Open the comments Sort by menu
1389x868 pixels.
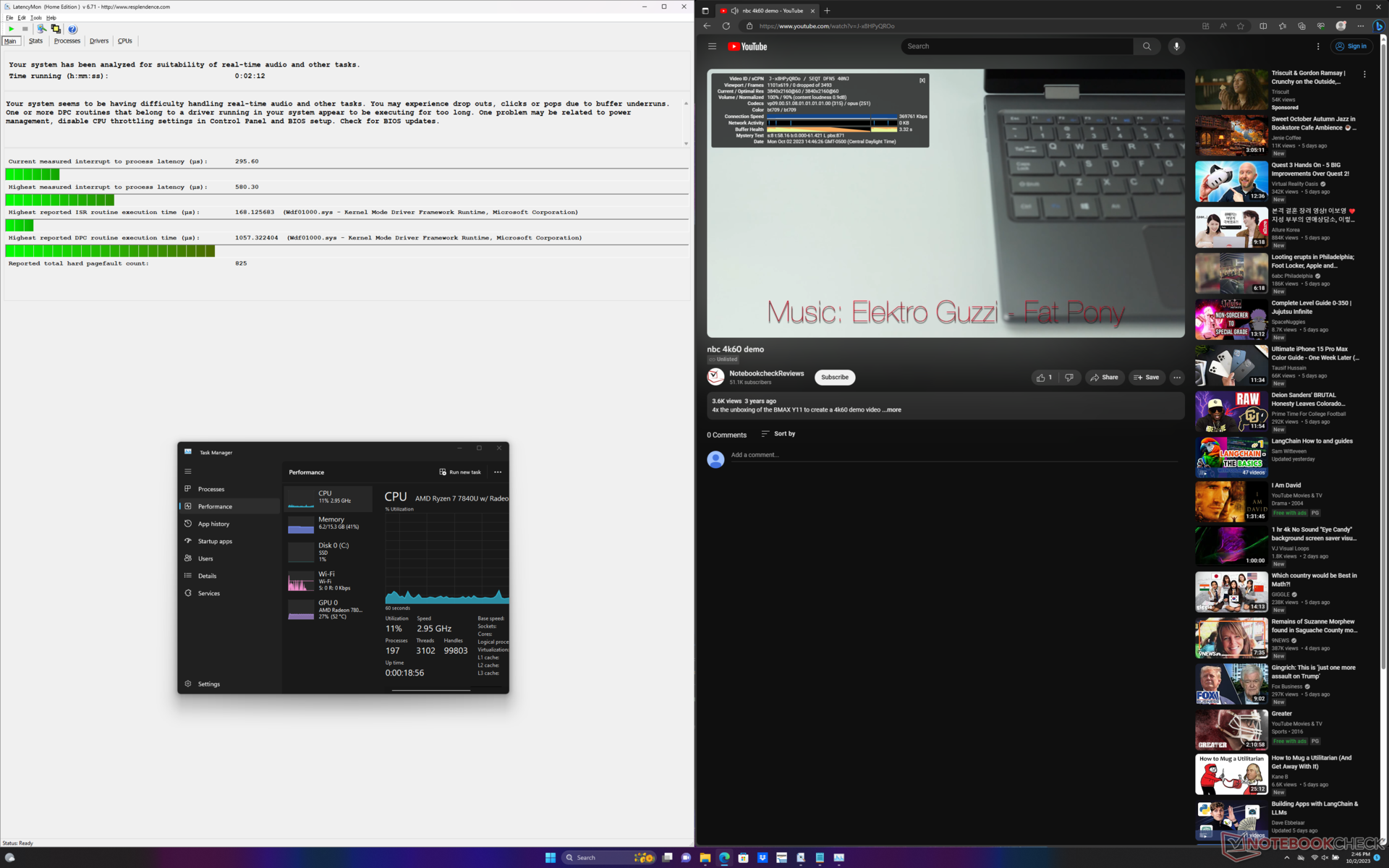coord(778,434)
